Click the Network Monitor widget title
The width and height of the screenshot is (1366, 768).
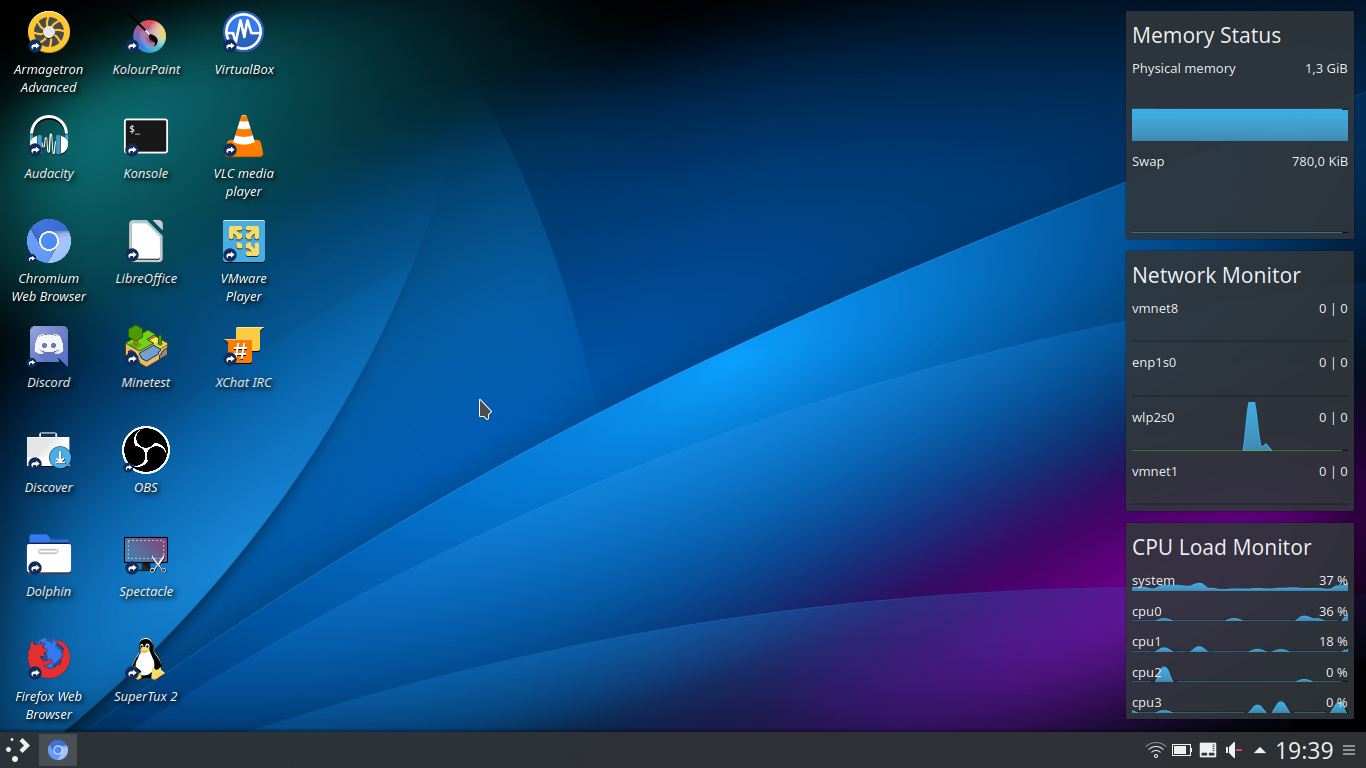(x=1216, y=276)
